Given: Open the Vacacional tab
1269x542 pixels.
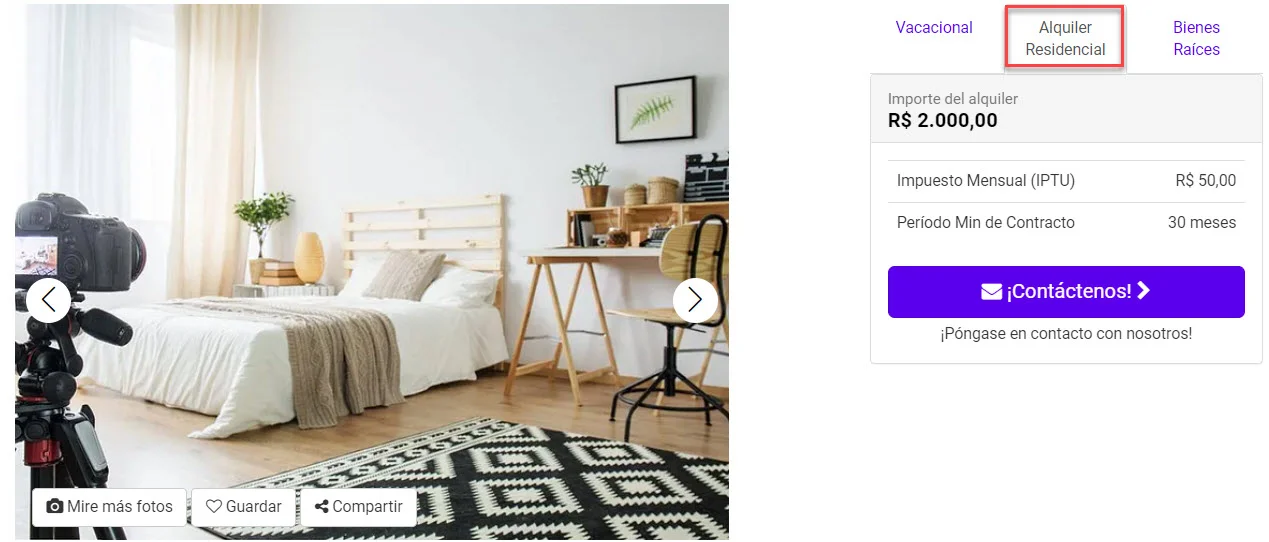Looking at the screenshot, I should (x=934, y=28).
